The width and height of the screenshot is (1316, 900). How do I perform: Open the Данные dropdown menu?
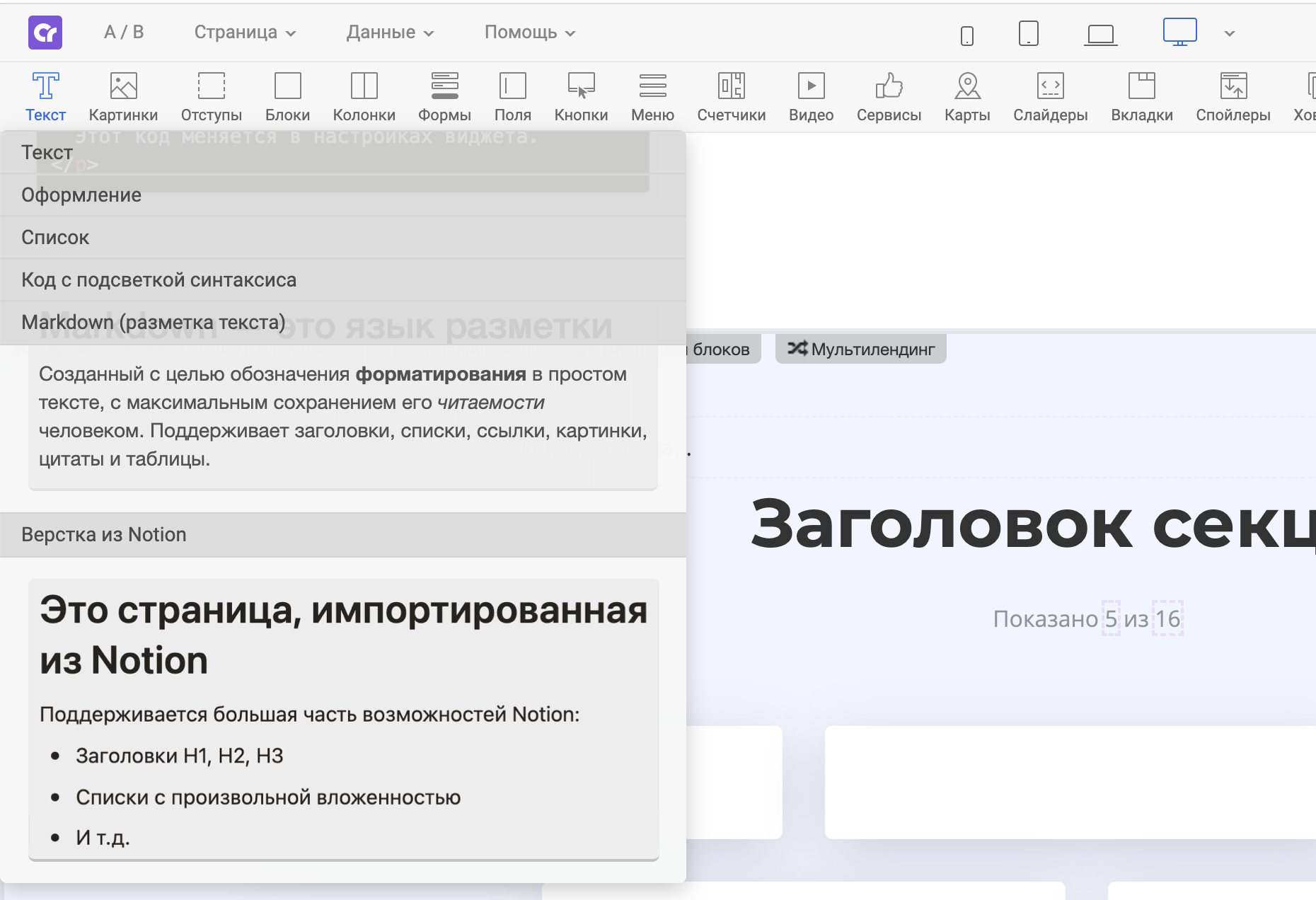click(x=390, y=33)
